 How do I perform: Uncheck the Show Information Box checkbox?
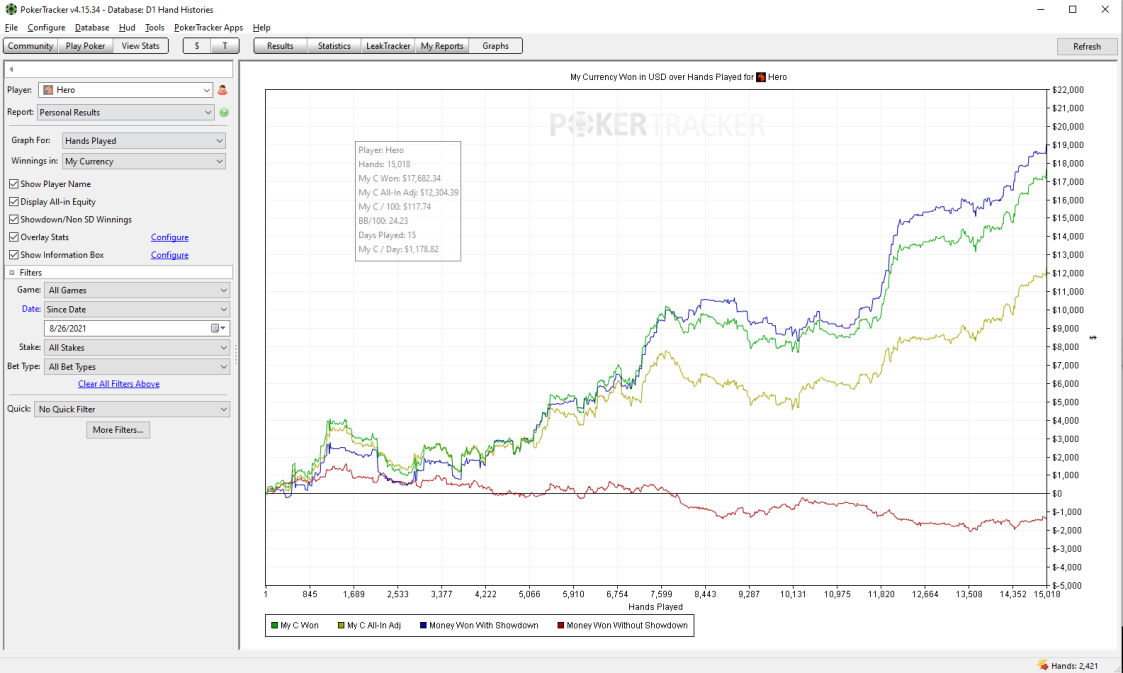coord(14,255)
